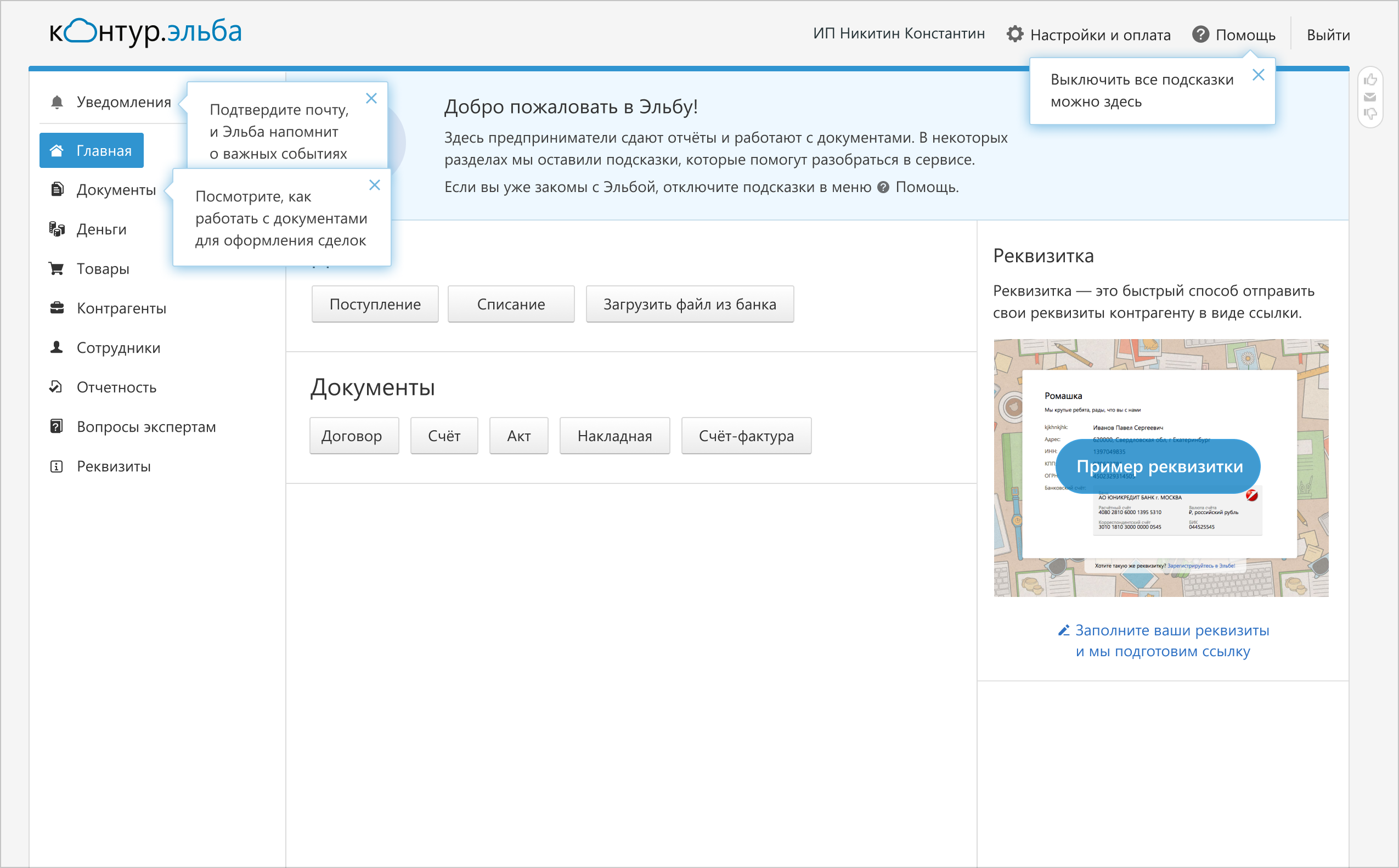Open Товары via the cart icon
The height and width of the screenshot is (868, 1399).
coord(57,268)
